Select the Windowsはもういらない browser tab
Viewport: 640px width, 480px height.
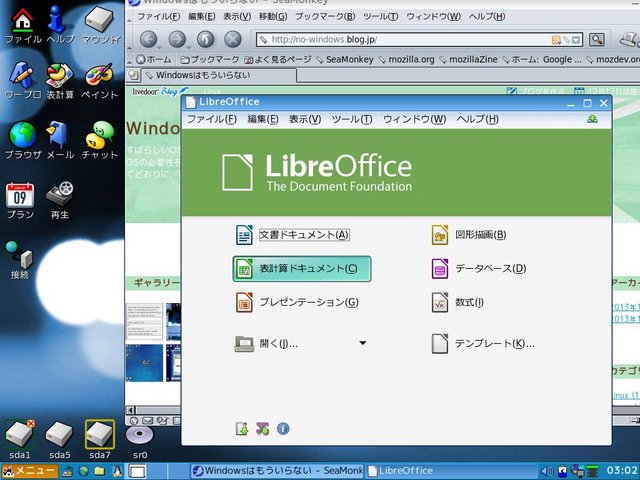coord(217,75)
